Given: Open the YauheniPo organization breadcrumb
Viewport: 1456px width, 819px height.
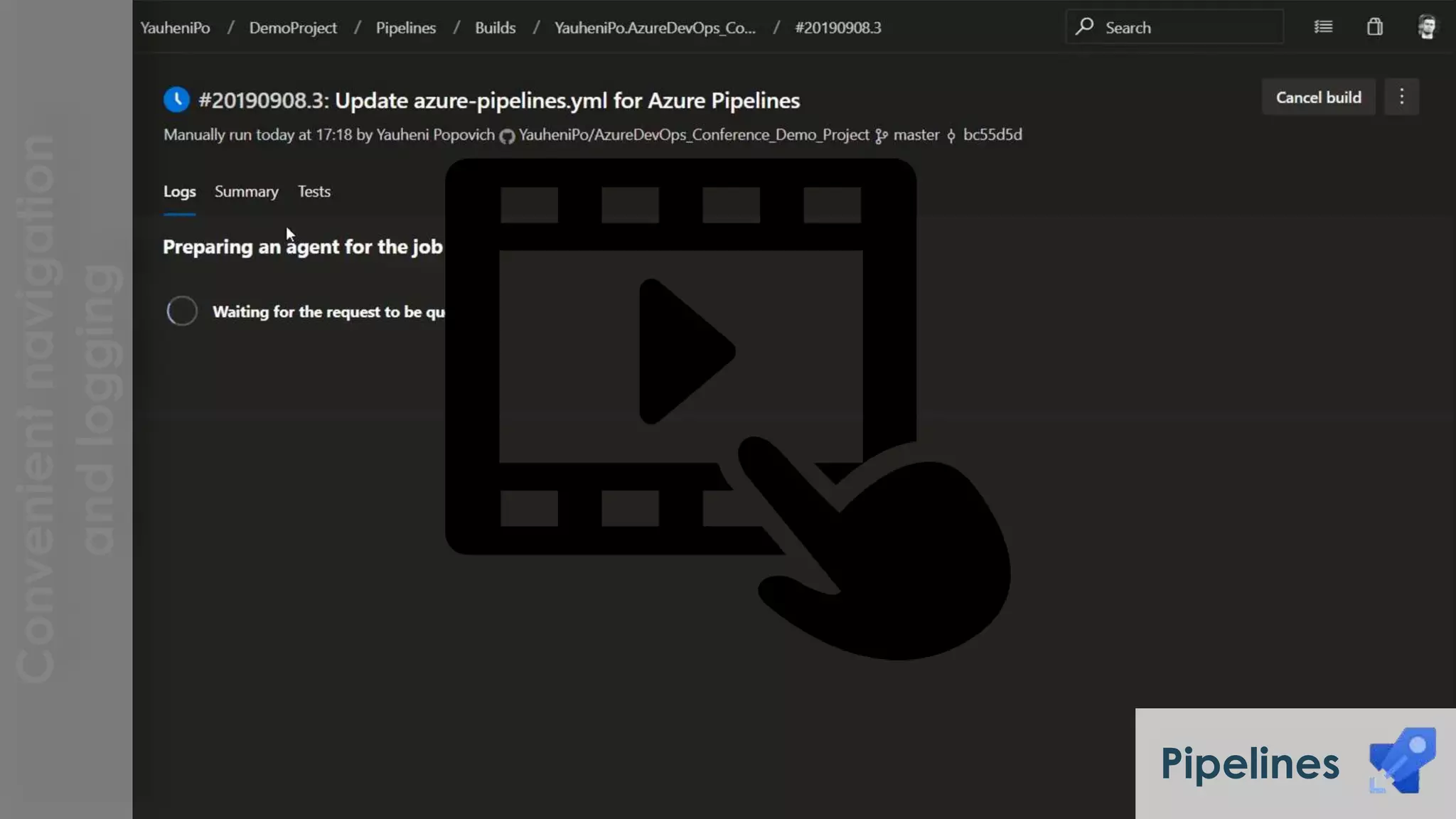Looking at the screenshot, I should [175, 28].
